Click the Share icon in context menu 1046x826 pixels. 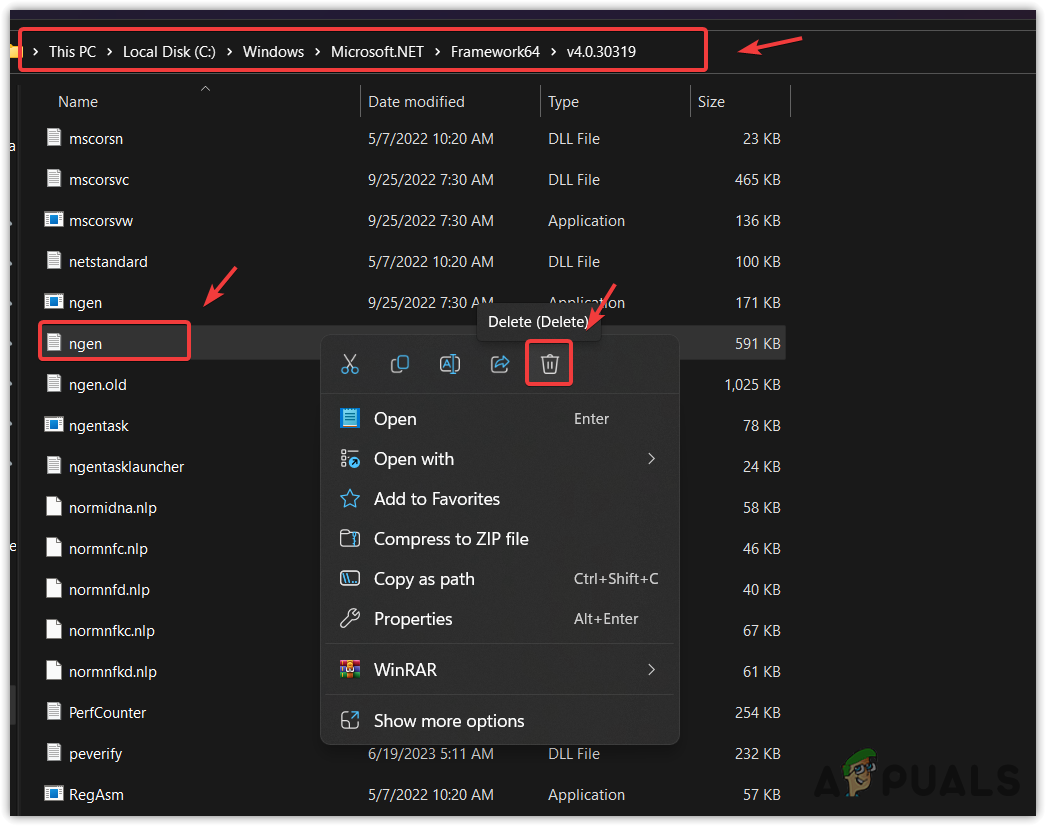click(x=500, y=364)
